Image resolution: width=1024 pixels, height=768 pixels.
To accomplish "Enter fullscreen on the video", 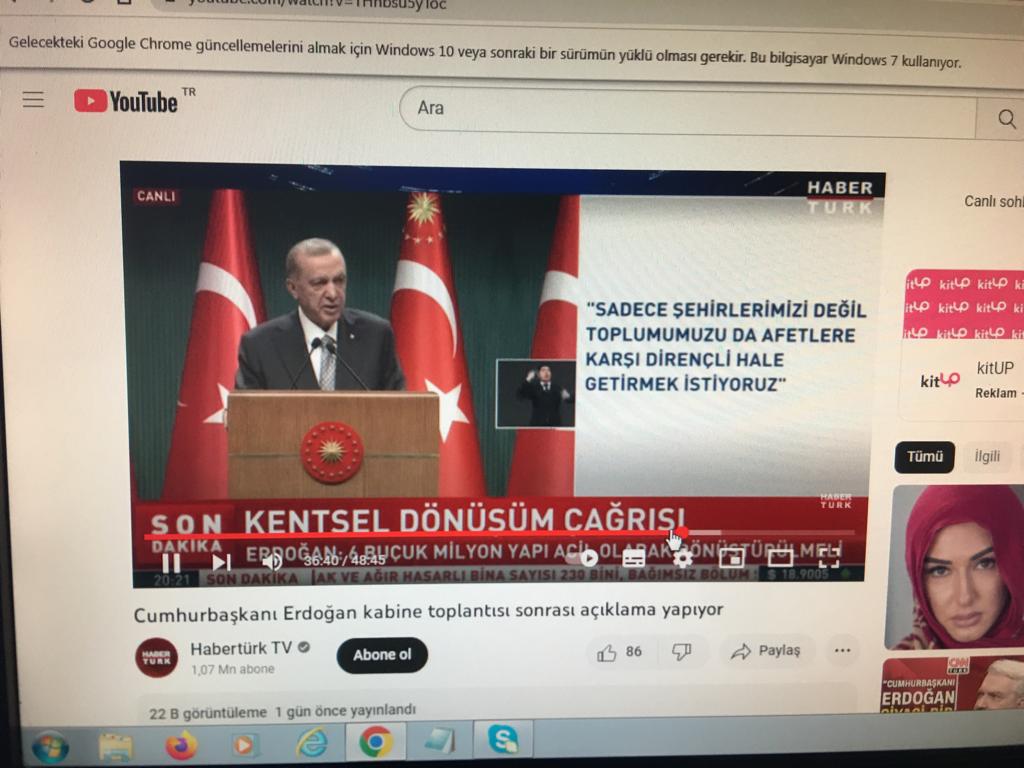I will 829,557.
